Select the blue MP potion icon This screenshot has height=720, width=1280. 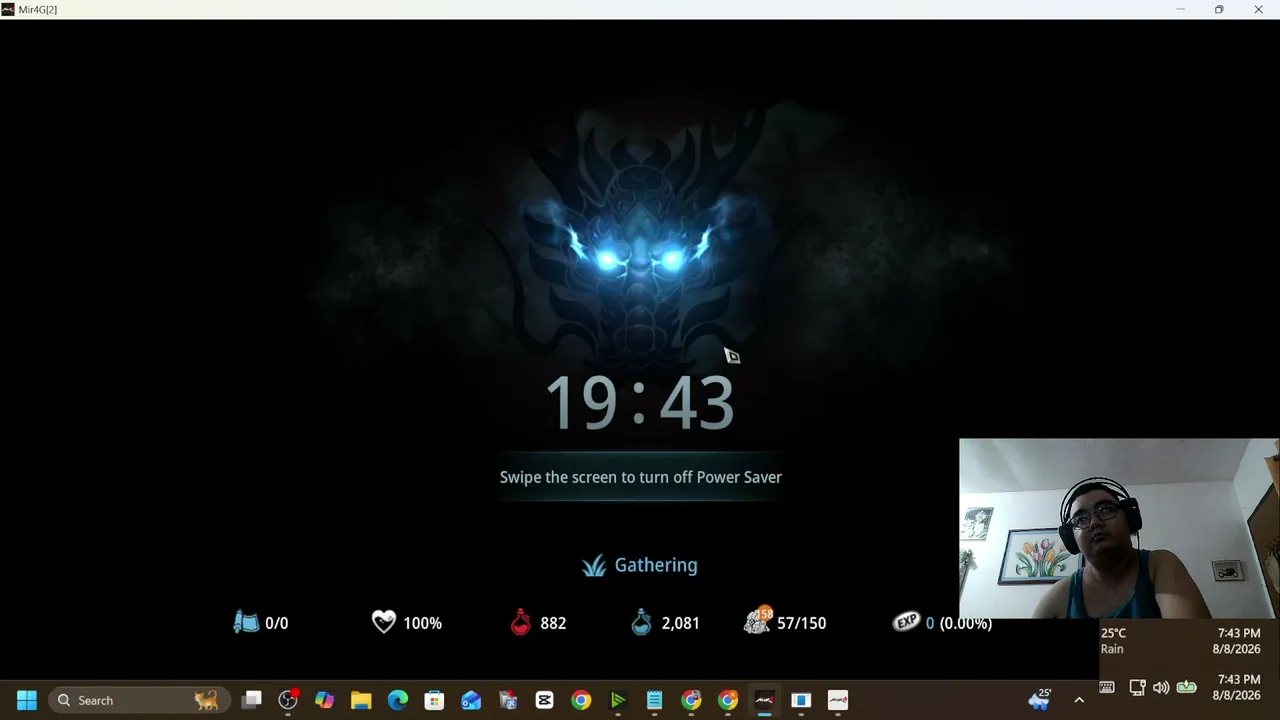pos(641,623)
